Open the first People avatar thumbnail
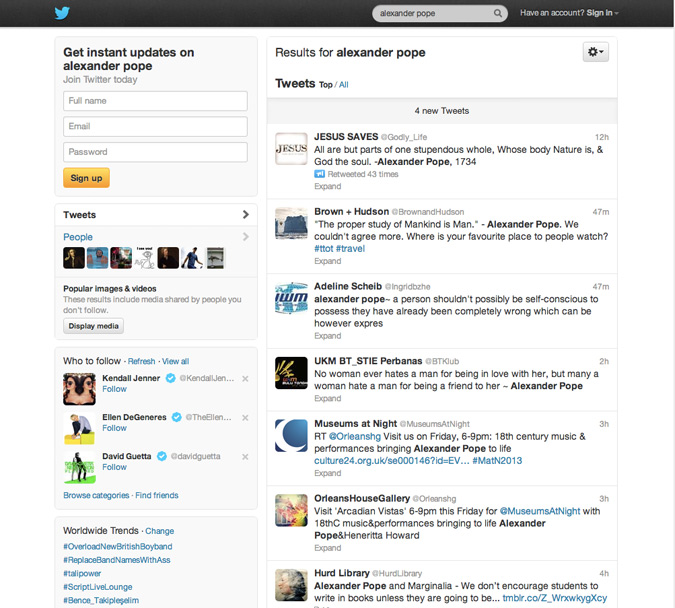Viewport: 675px width, 608px height. coord(74,258)
